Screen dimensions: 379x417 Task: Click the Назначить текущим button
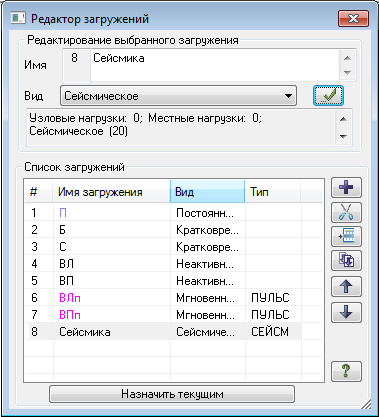172,394
